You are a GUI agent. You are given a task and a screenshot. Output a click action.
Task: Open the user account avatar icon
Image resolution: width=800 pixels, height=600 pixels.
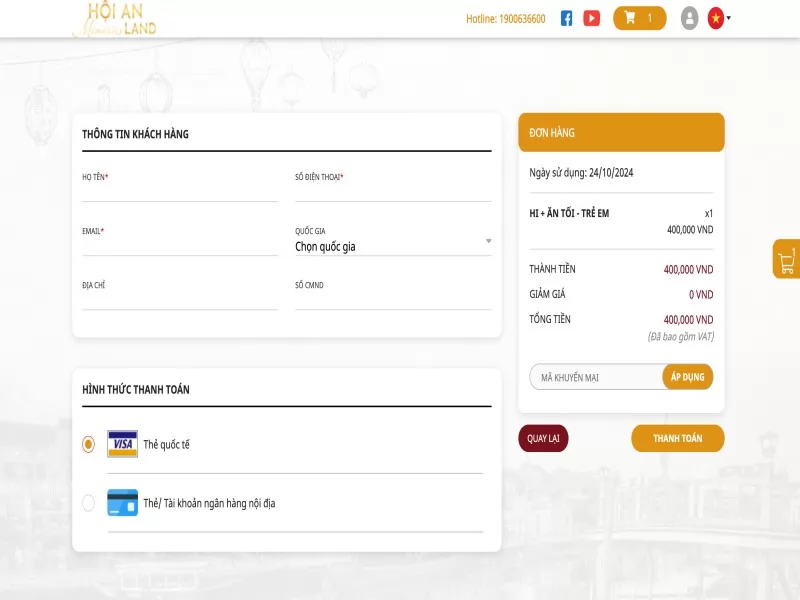click(x=689, y=18)
